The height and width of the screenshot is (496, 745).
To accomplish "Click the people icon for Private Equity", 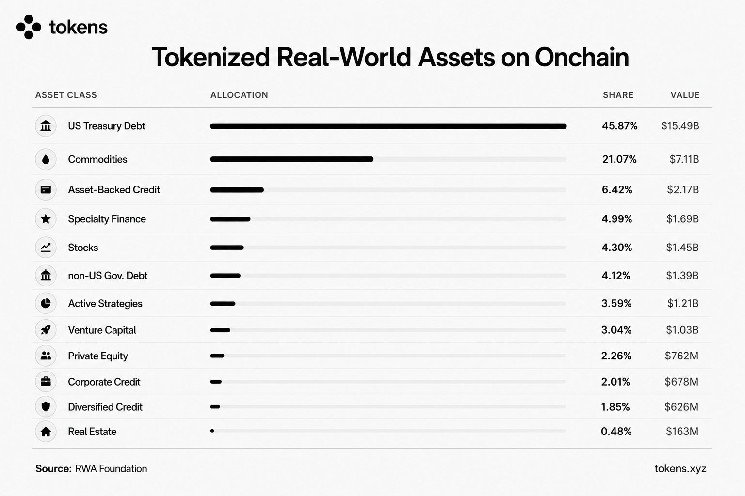I will (46, 355).
